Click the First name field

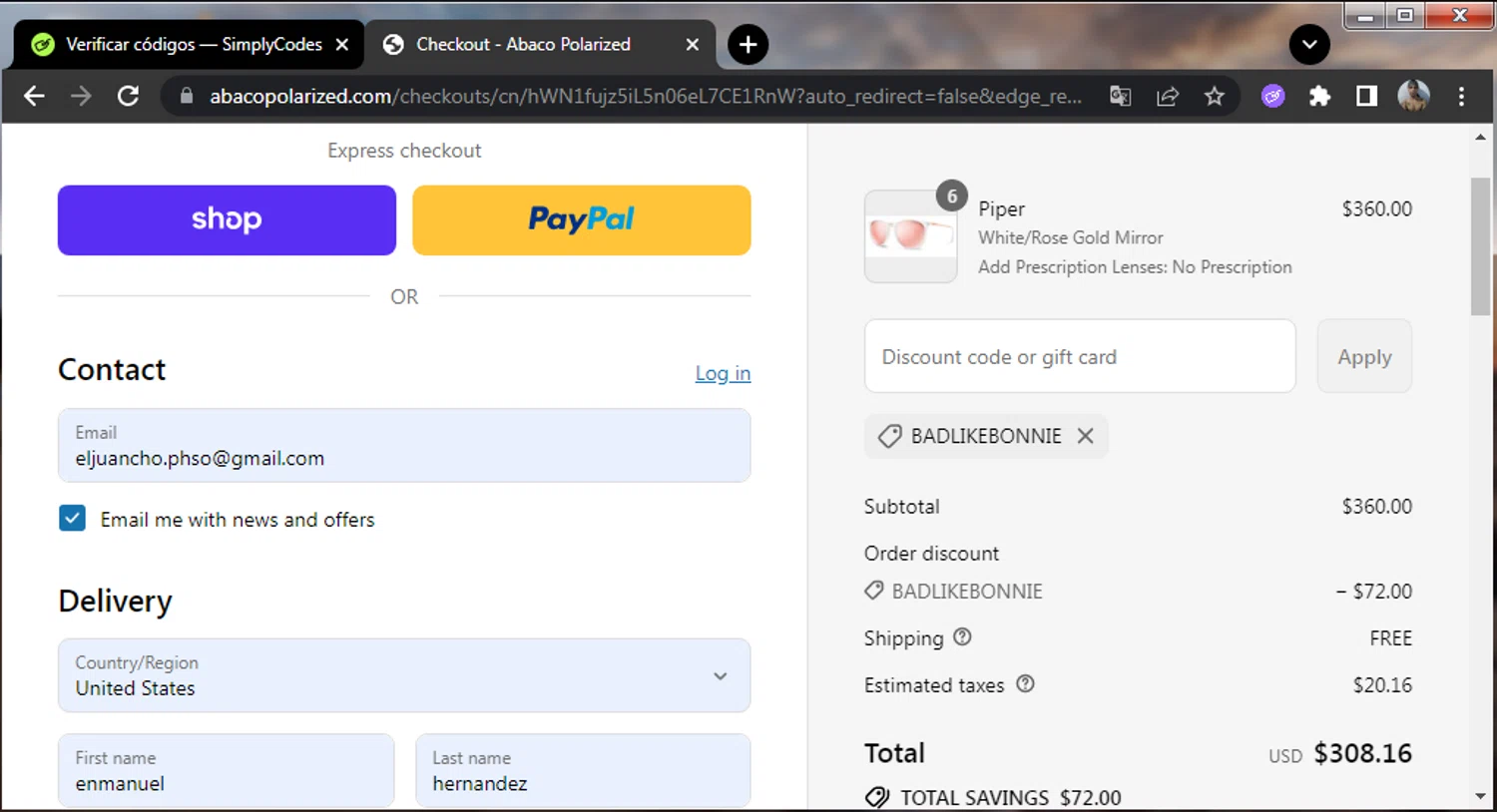227,770
